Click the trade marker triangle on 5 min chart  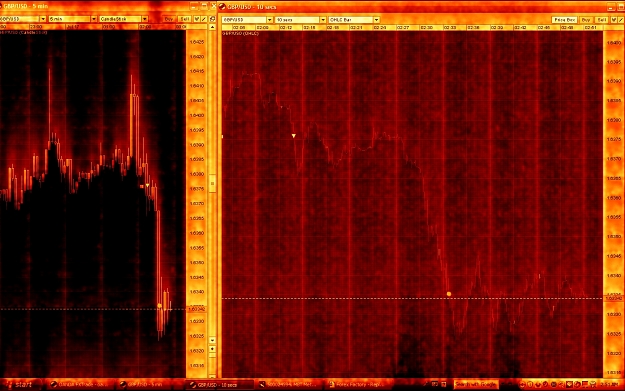coord(147,185)
